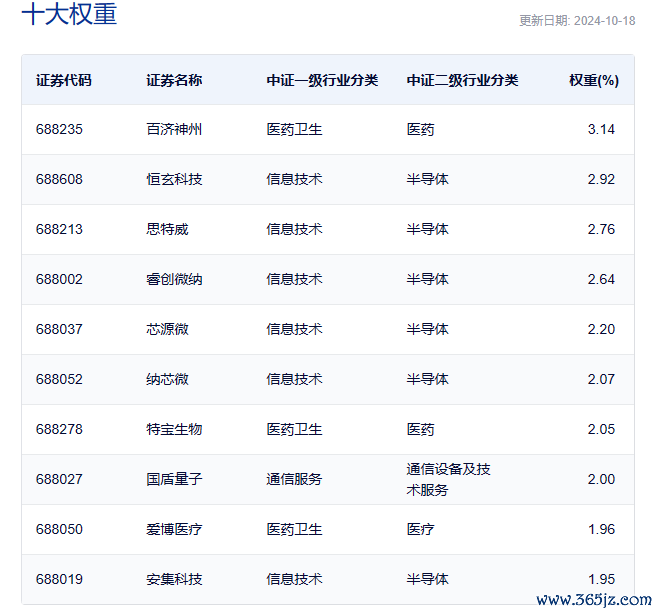Click 半导体 in the 安集科技 row
659x615 pixels.
427,579
